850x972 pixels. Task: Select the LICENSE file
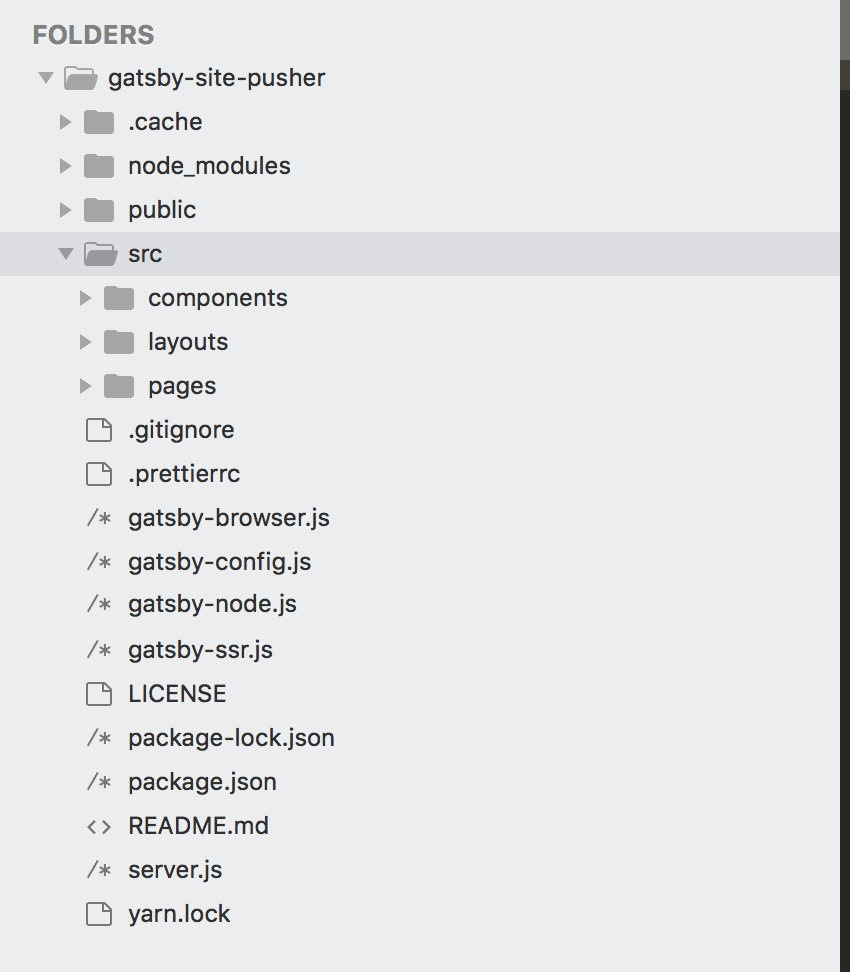tap(176, 693)
